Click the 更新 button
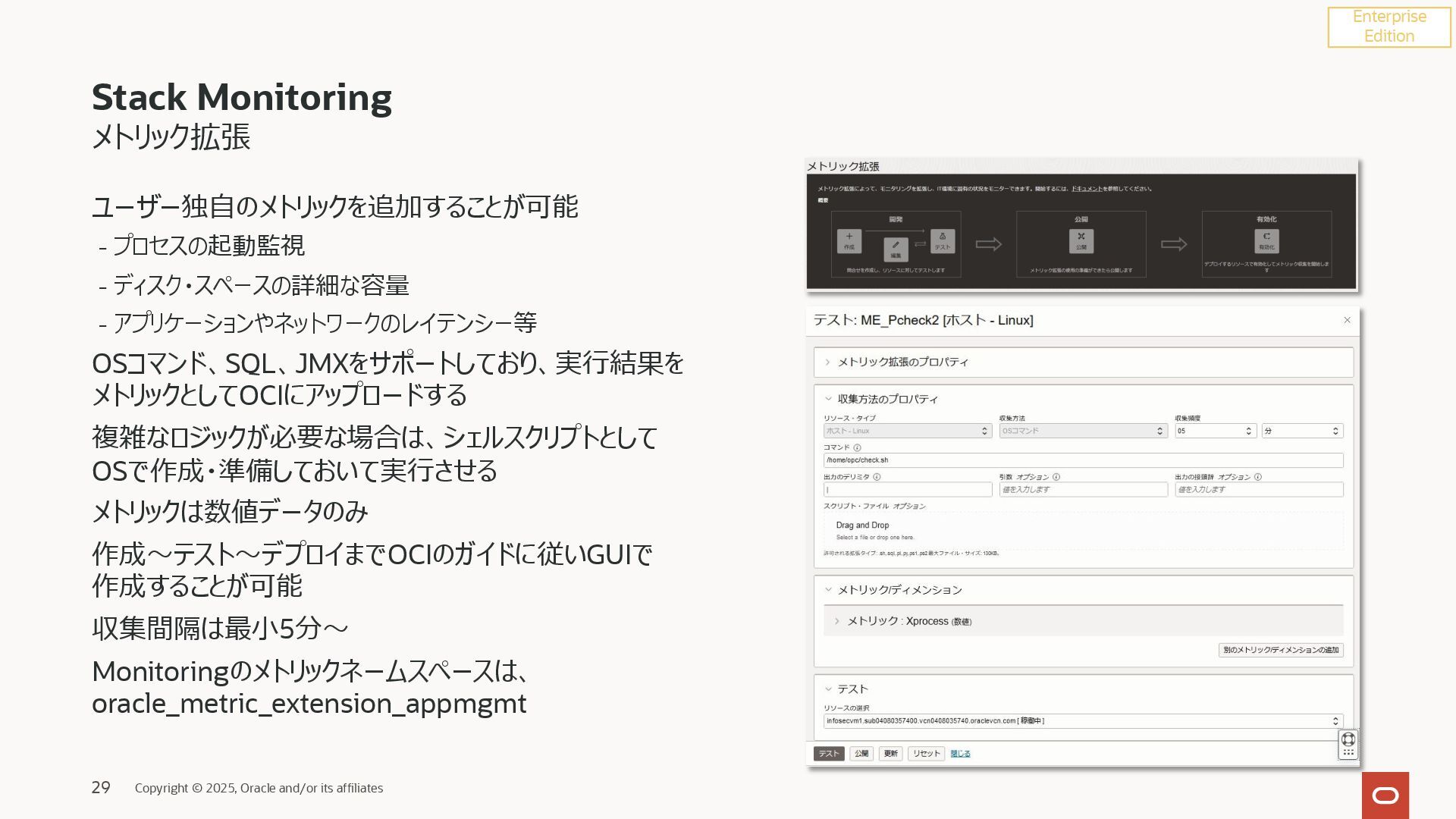 890,754
